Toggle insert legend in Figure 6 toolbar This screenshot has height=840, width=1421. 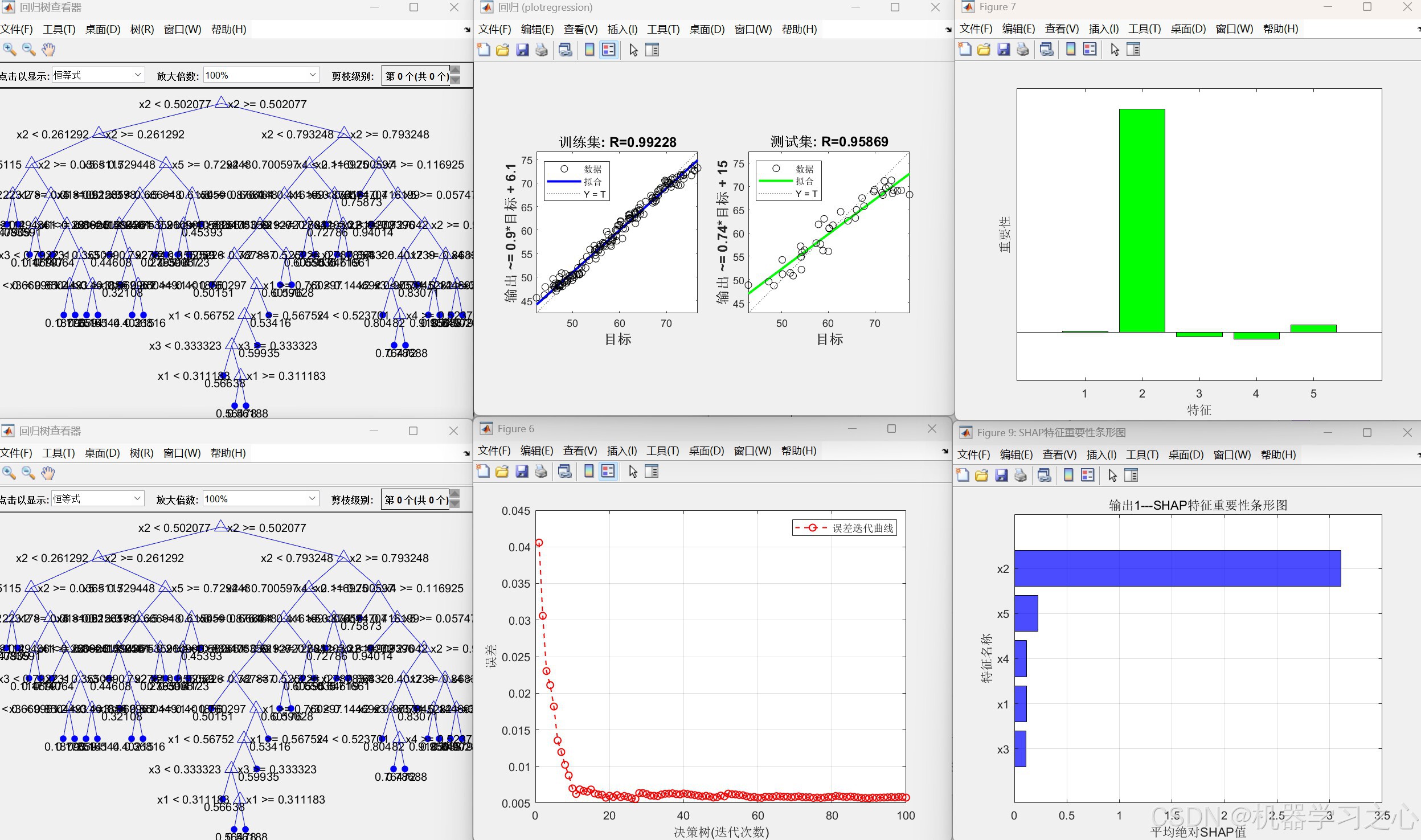point(608,472)
